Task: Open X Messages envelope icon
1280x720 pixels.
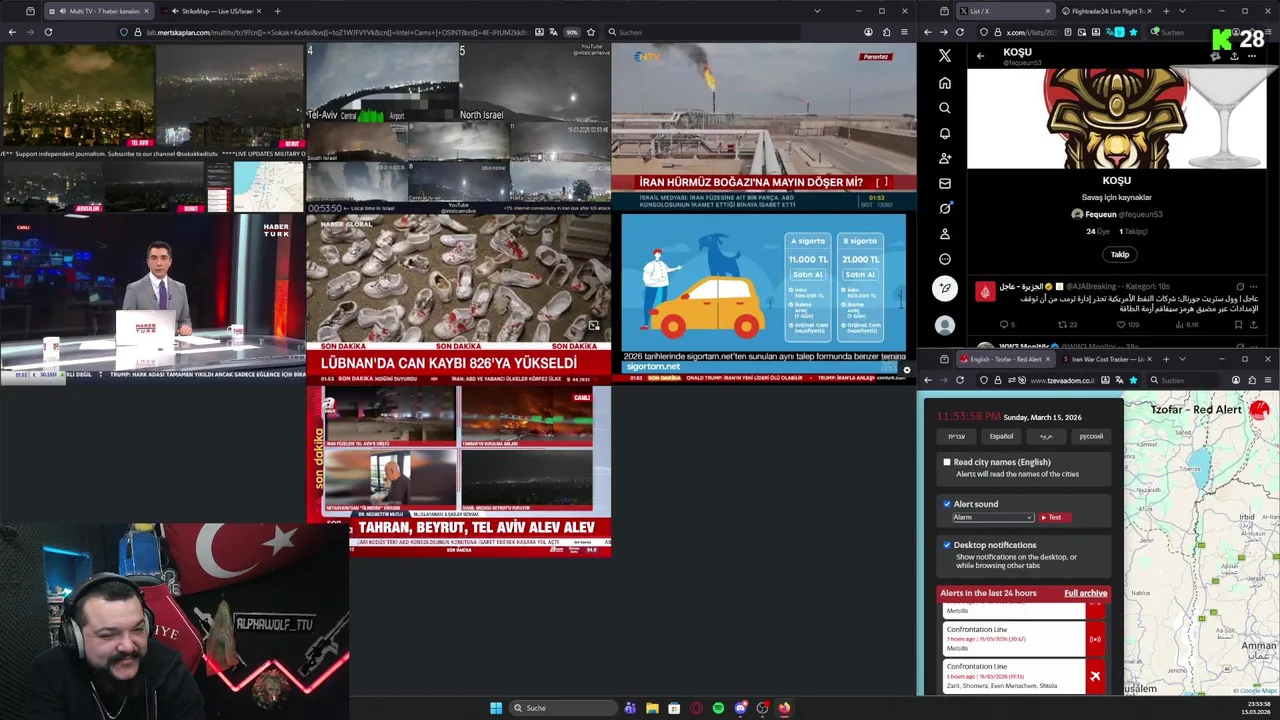Action: (x=945, y=183)
